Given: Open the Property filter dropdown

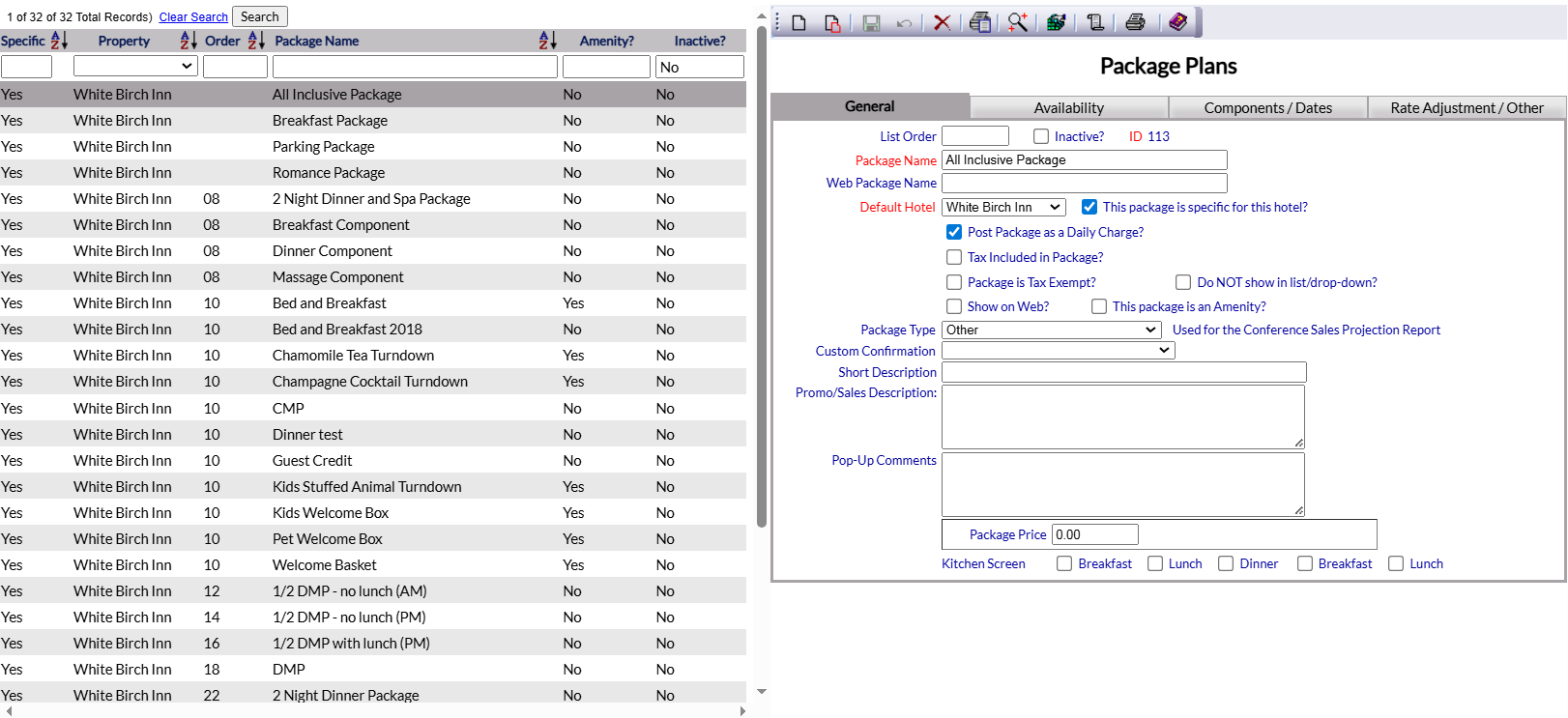Looking at the screenshot, I should (x=135, y=66).
